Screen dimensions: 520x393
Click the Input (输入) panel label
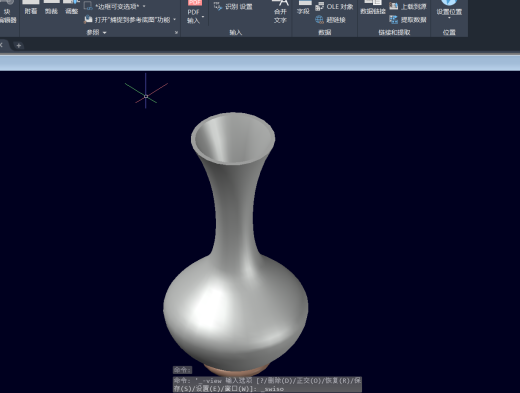(x=236, y=32)
